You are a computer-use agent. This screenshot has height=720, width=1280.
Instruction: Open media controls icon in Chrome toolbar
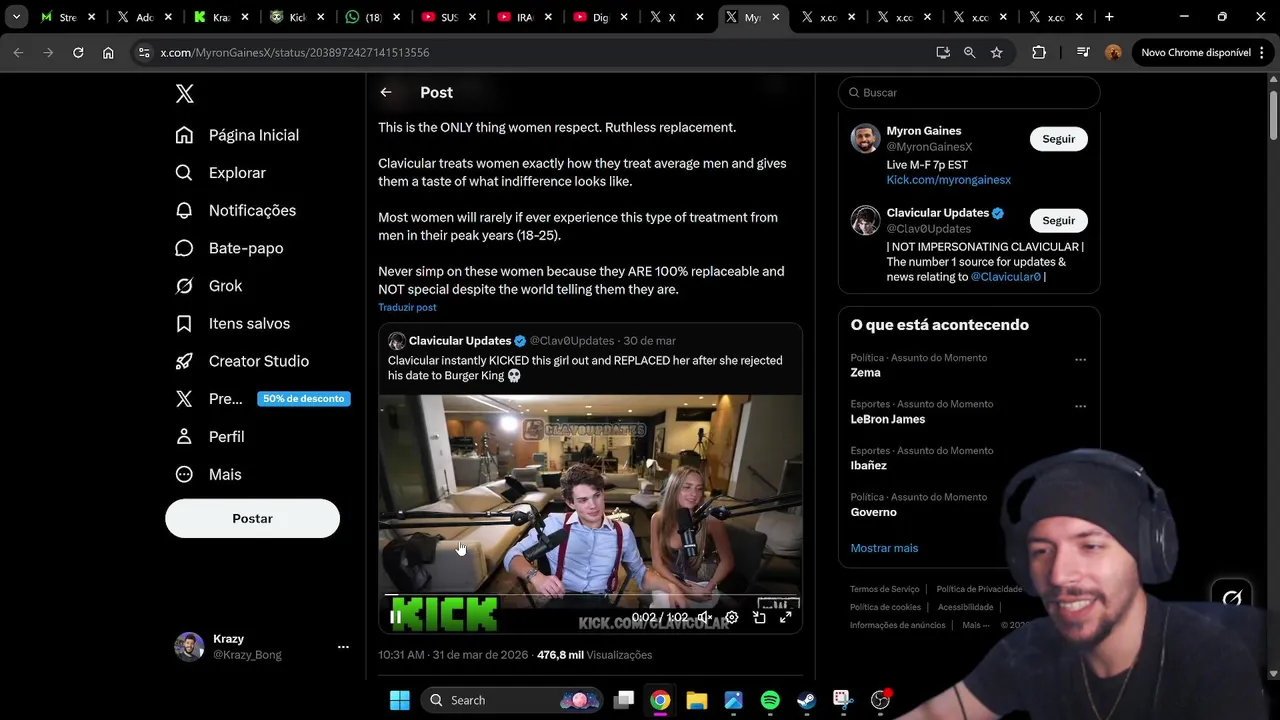pos(1083,52)
